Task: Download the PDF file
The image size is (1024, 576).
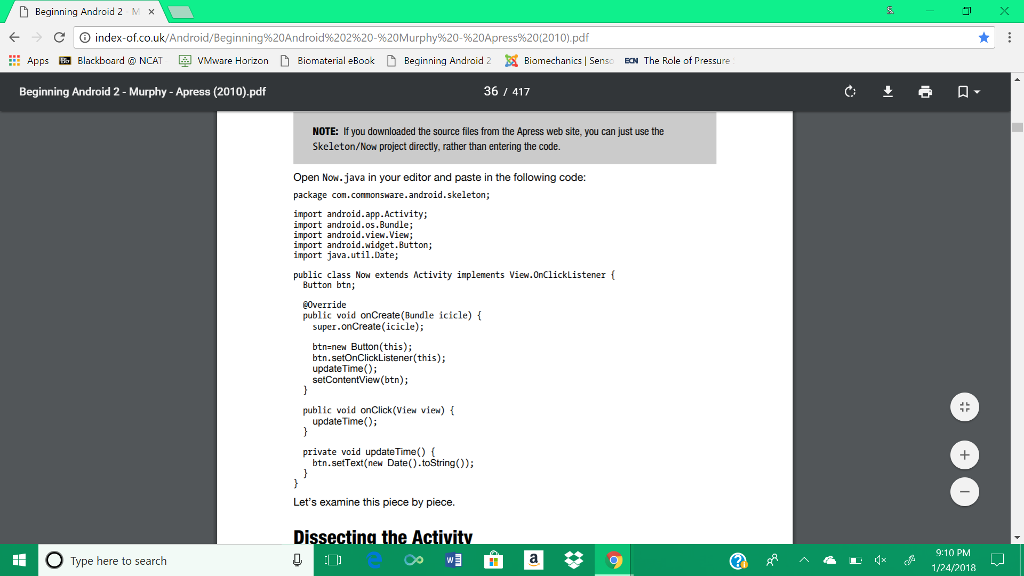Action: (887, 91)
